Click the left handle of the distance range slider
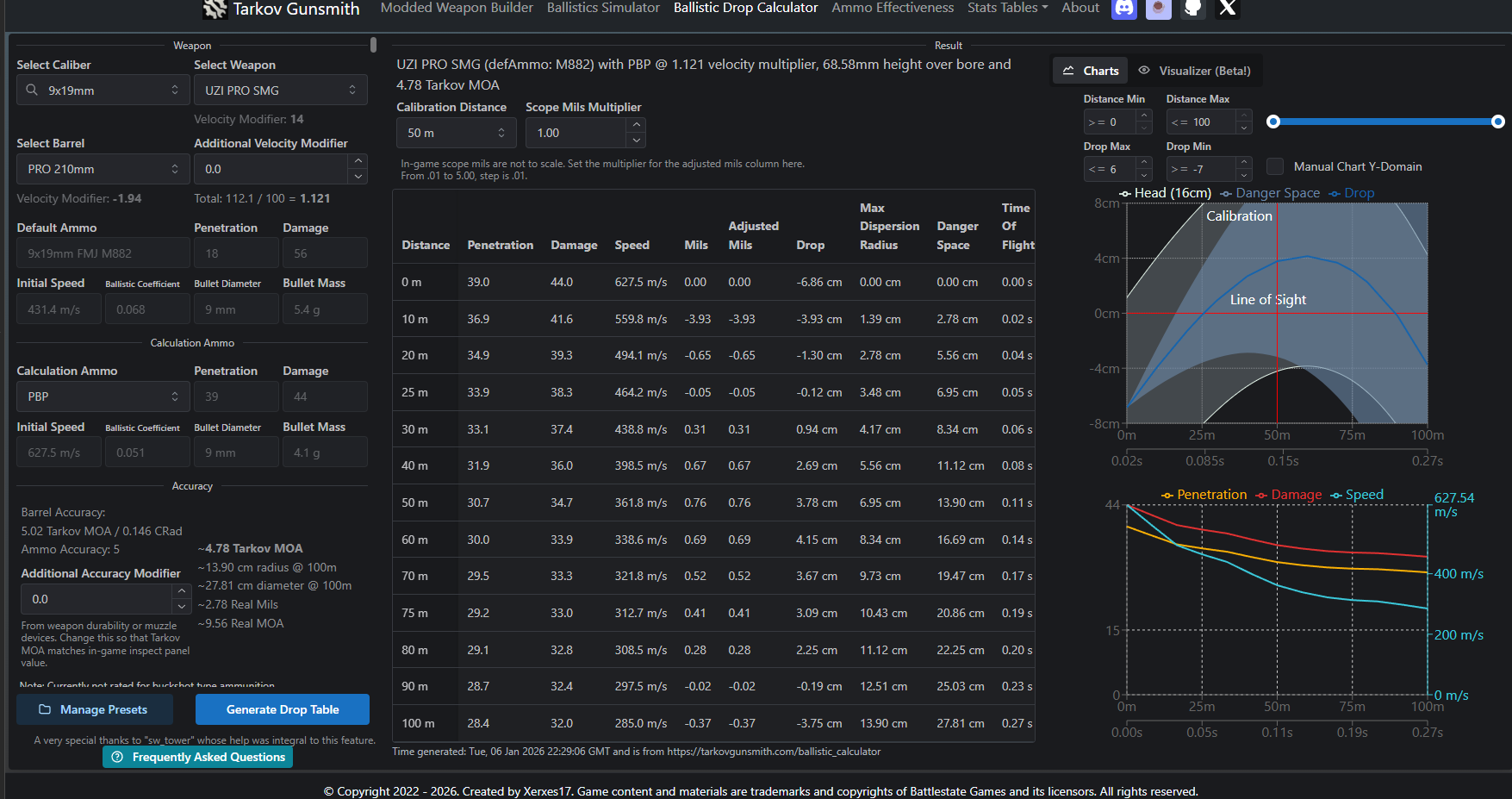This screenshot has height=799, width=1512. tap(1273, 122)
